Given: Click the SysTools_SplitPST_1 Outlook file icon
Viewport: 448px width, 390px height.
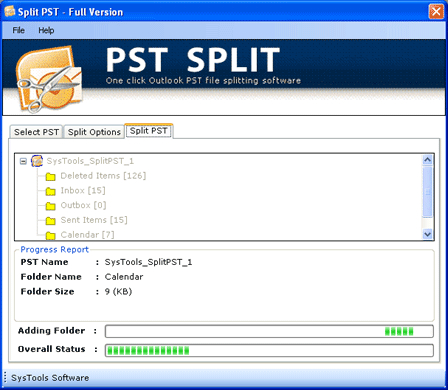Looking at the screenshot, I should pos(37,161).
